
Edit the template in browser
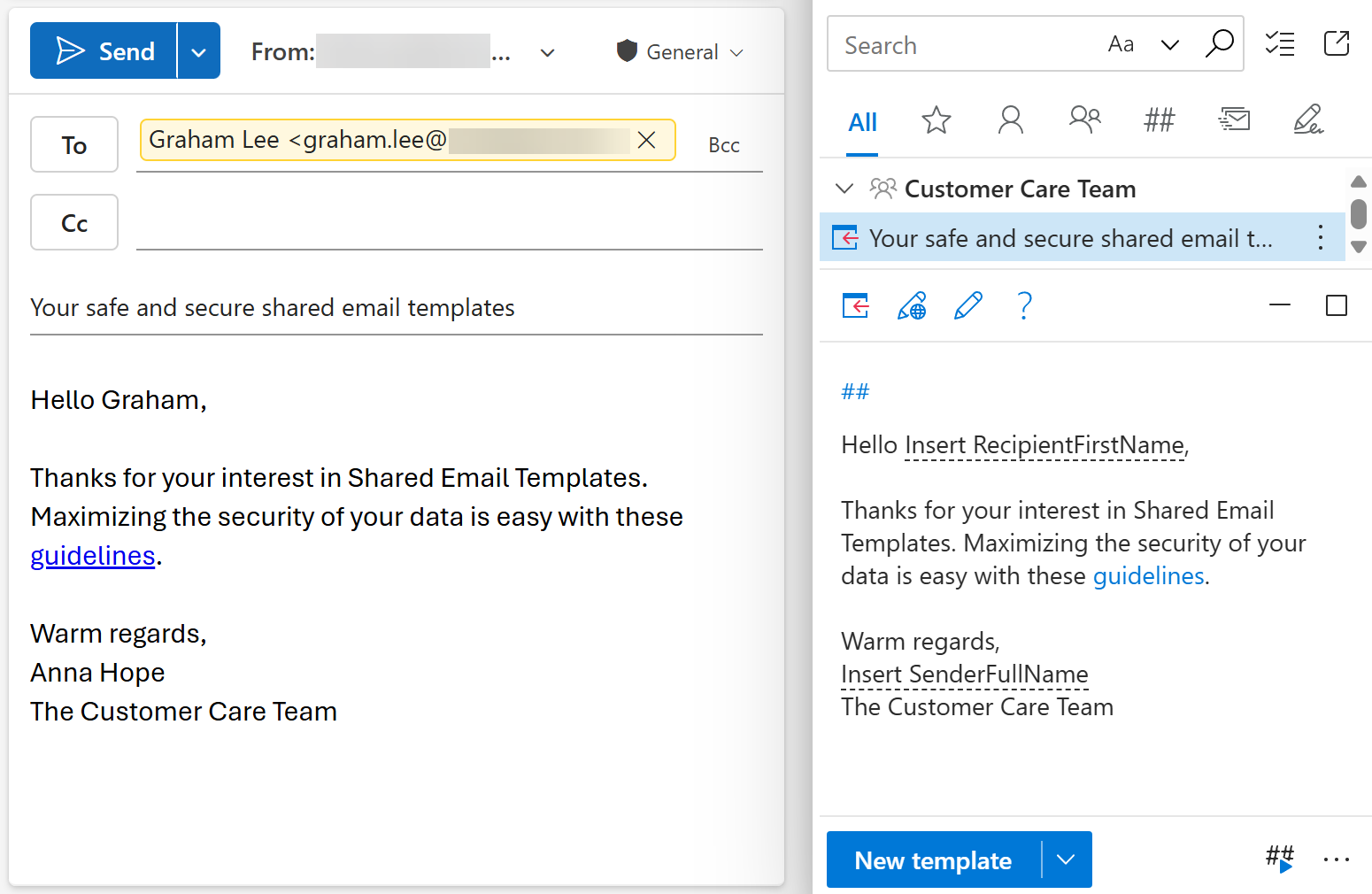point(912,305)
